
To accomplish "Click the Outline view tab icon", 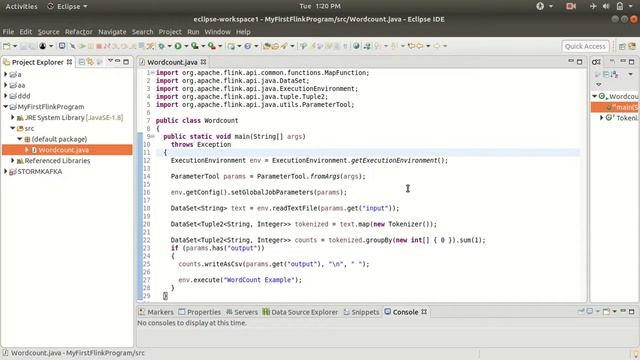I will 596,62.
